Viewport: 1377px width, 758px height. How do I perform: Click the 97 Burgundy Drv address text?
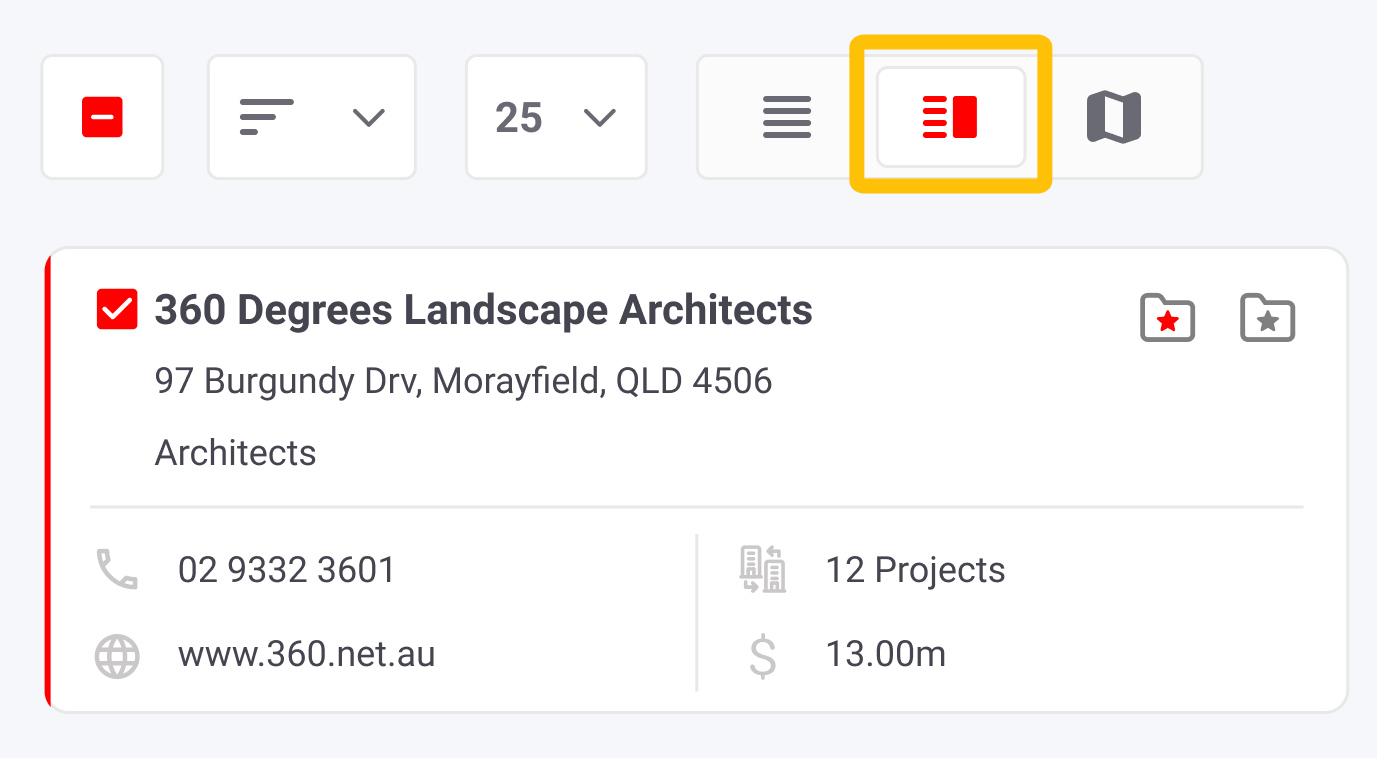point(463,381)
